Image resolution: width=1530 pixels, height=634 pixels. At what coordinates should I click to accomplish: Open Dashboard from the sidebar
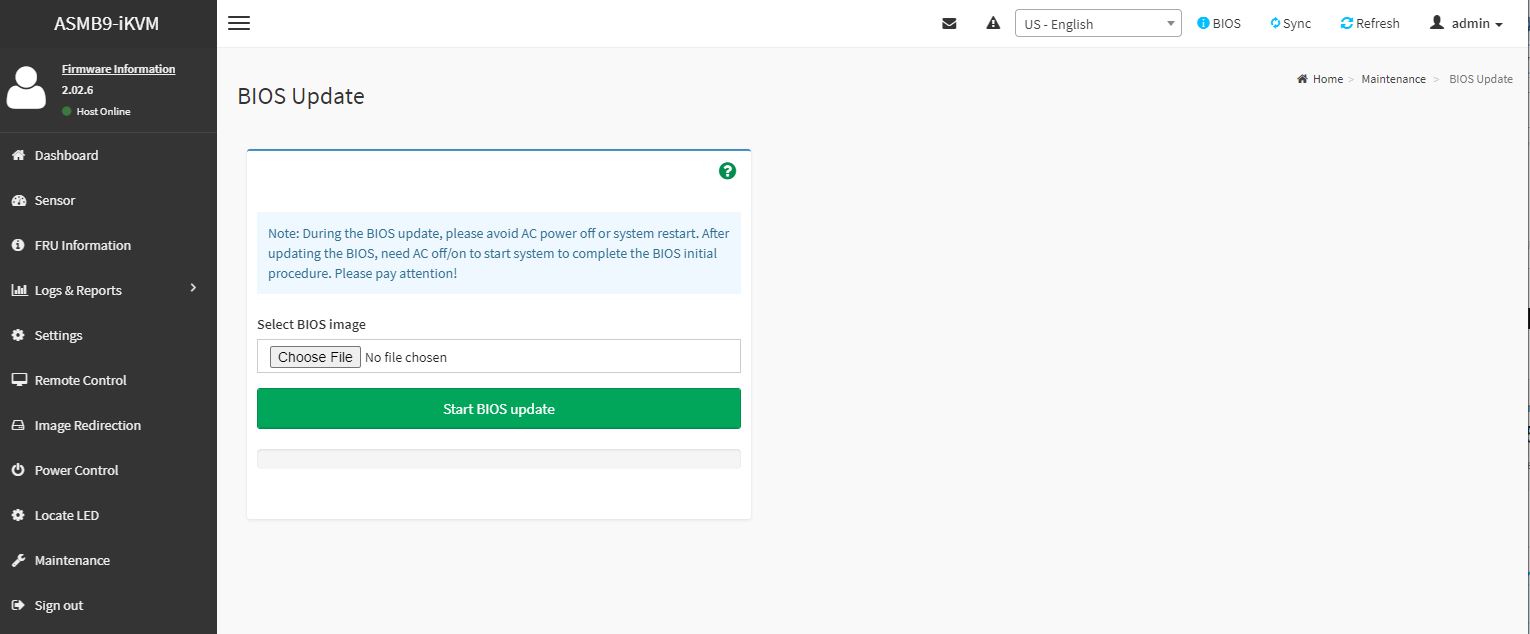tap(66, 155)
